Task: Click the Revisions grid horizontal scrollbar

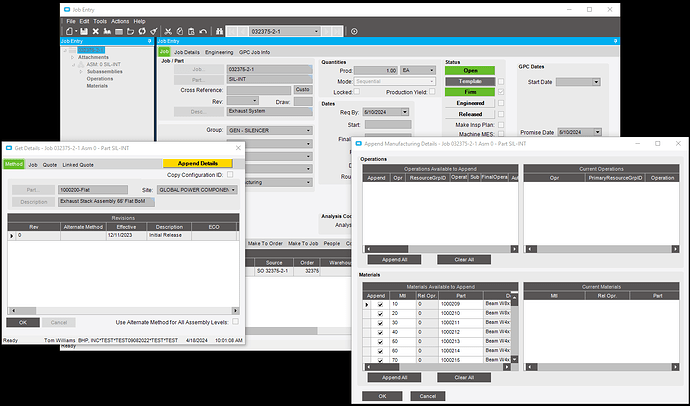Action: [123, 311]
